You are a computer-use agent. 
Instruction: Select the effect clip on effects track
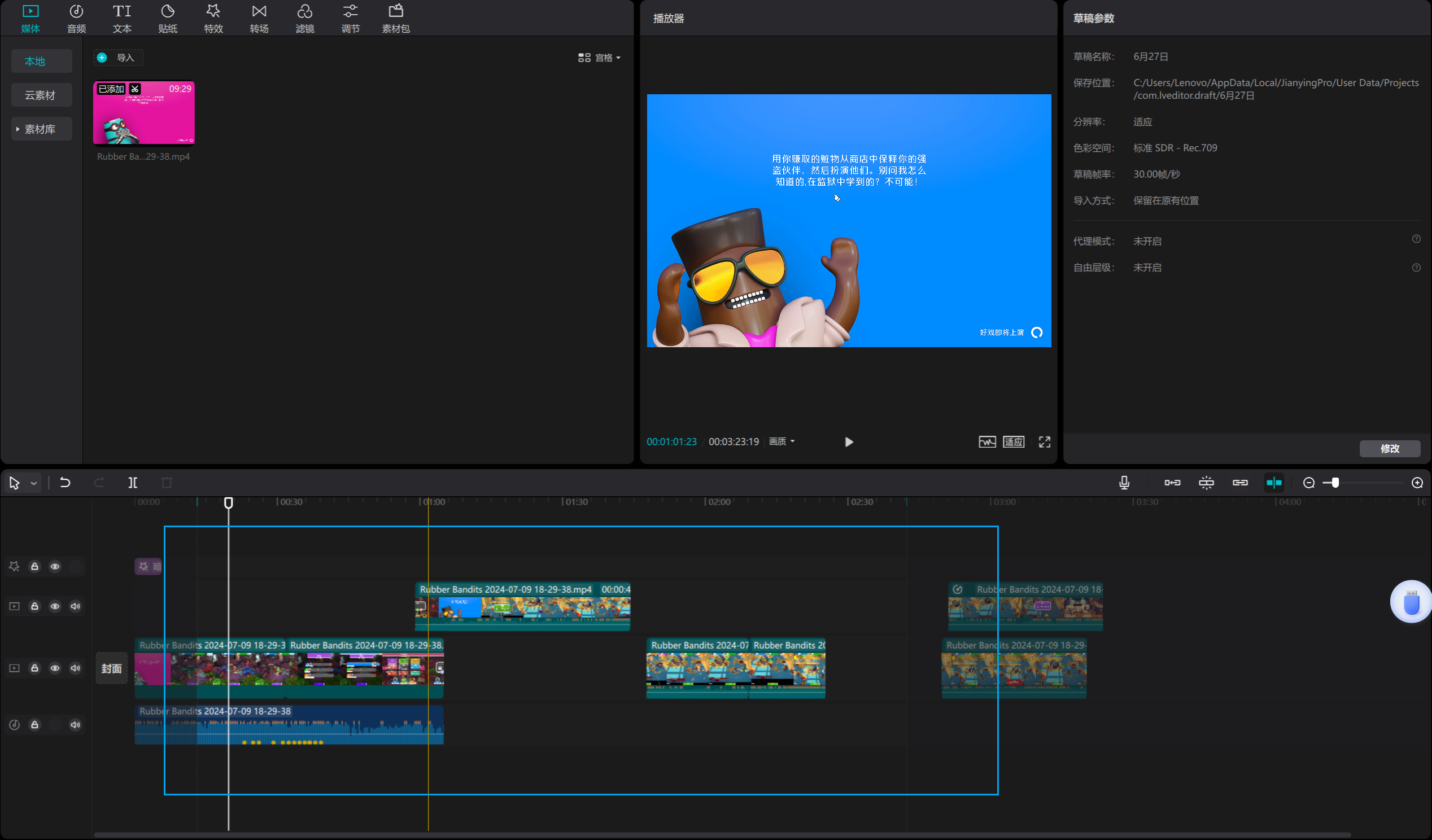coord(149,566)
